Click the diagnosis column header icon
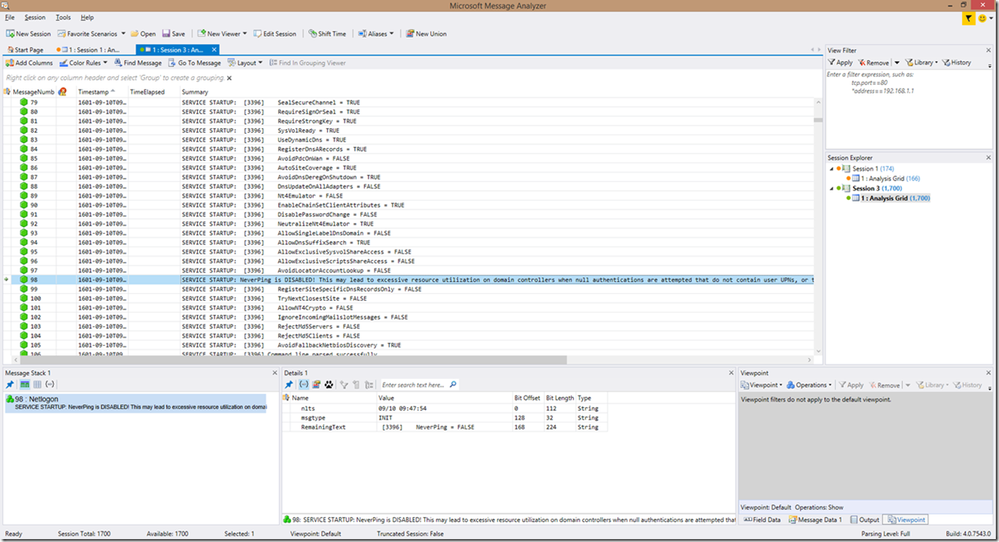The width and height of the screenshot is (999, 542). 62,92
